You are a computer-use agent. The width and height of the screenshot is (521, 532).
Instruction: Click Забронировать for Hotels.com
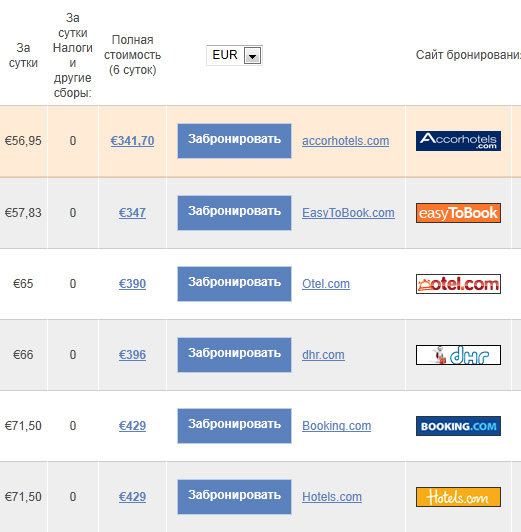[x=234, y=497]
